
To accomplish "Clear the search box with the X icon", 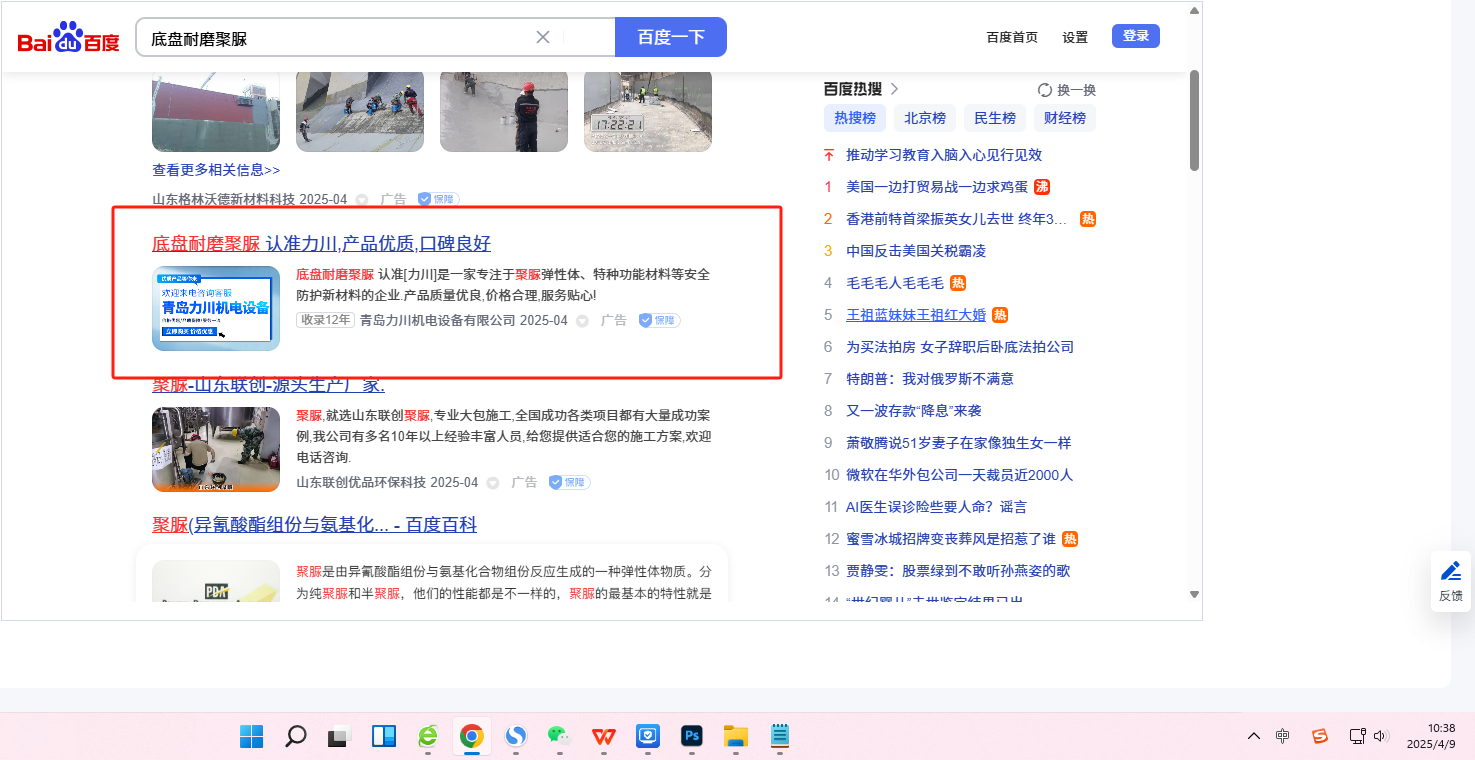I will [x=543, y=37].
